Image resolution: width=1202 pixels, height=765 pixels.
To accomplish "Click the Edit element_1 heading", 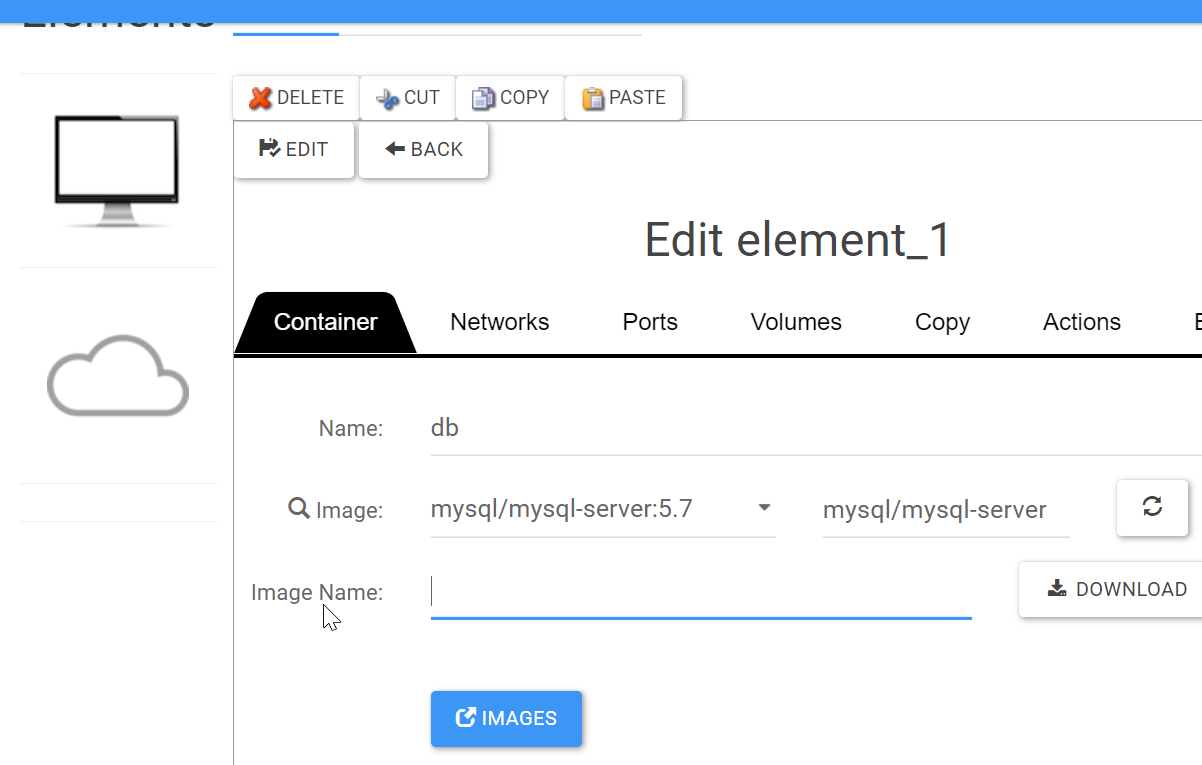I will [797, 241].
